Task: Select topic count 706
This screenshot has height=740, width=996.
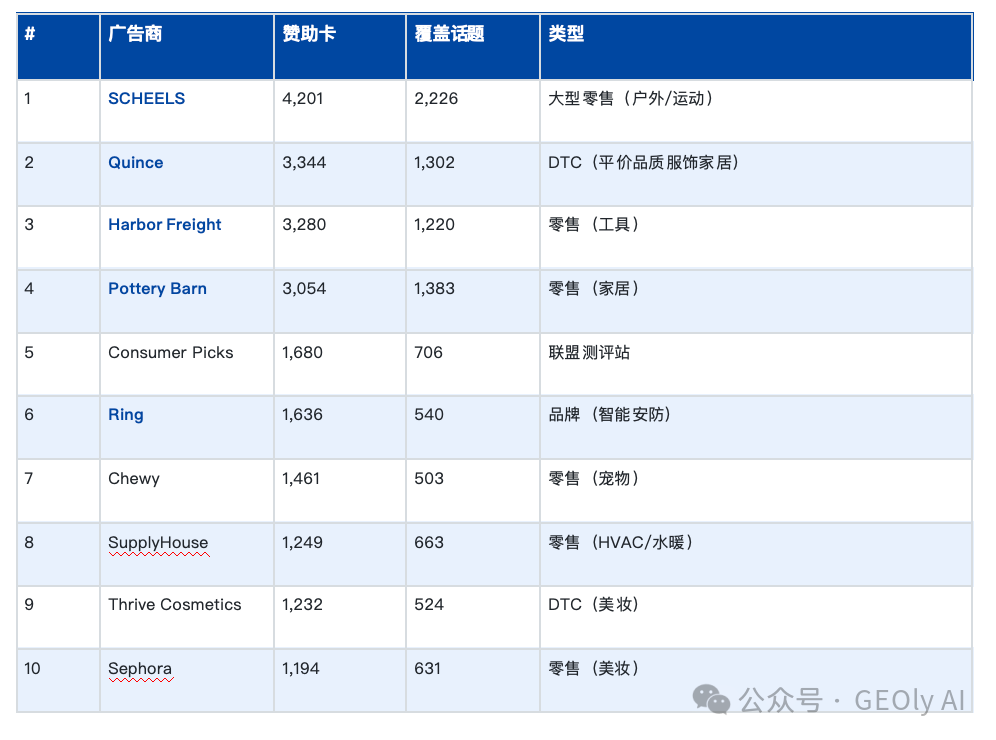Action: (x=428, y=353)
